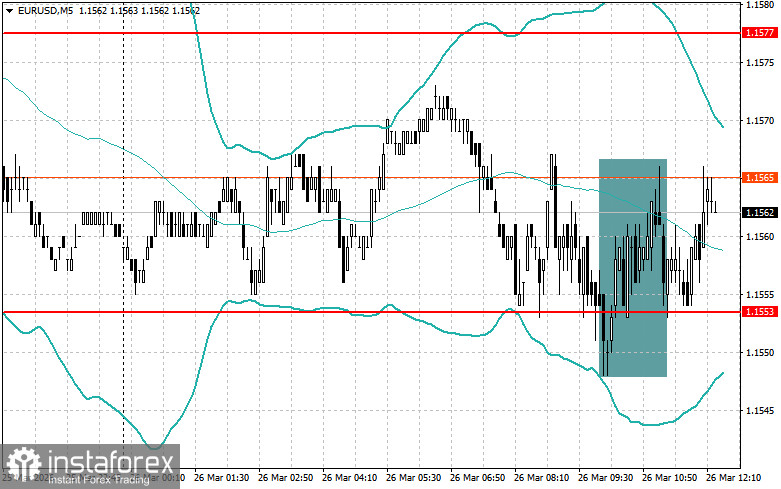
Task: Click the 26 Mar 10:50 time label
Action: click(669, 478)
